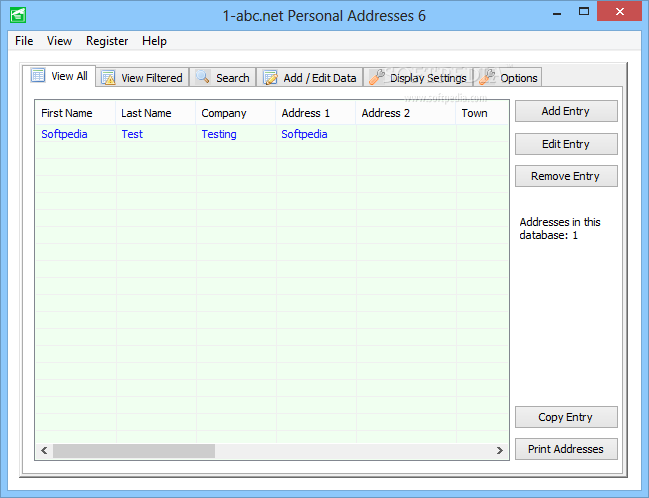Click the Copy Entry button
The height and width of the screenshot is (498, 649).
[566, 417]
